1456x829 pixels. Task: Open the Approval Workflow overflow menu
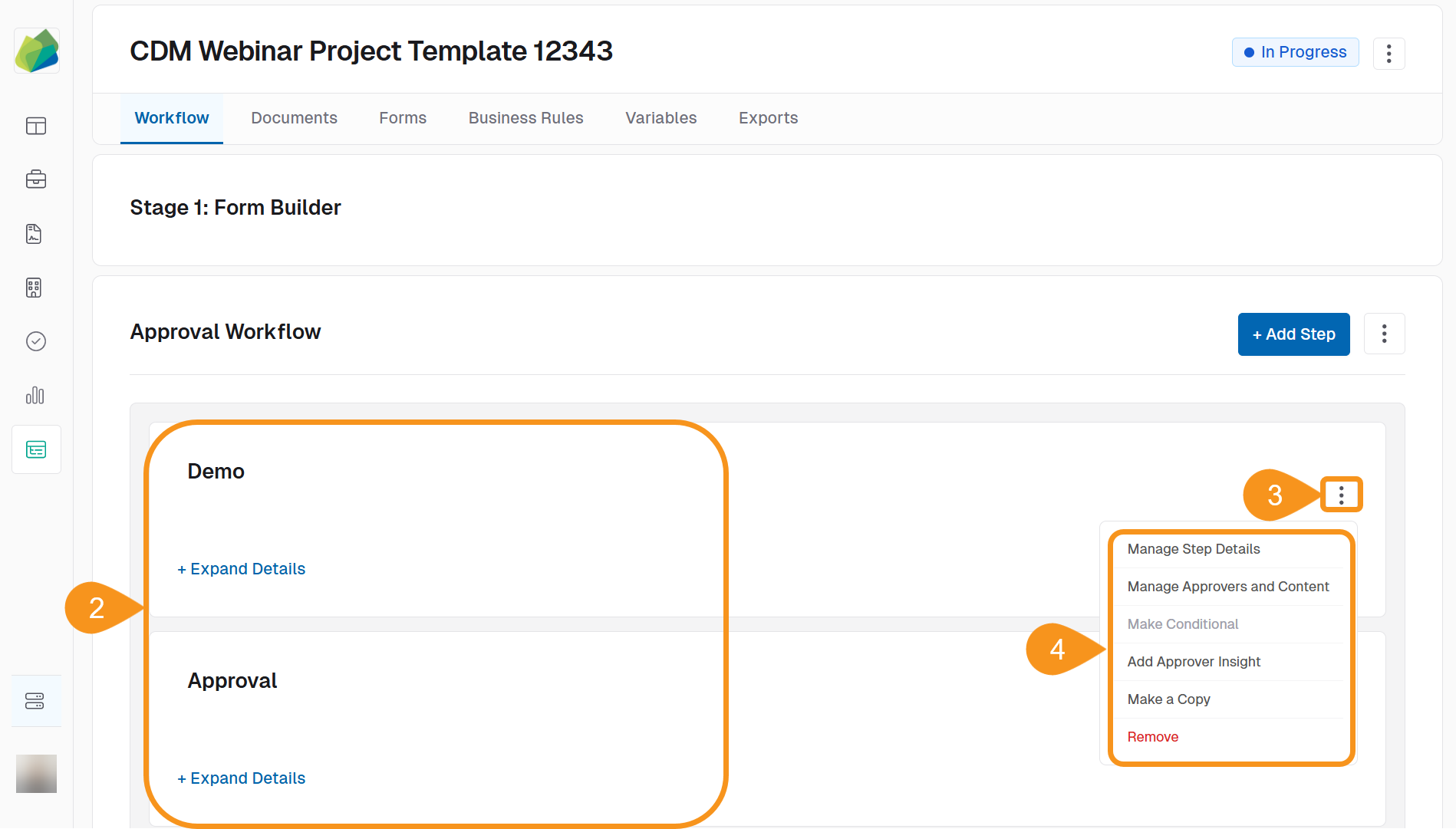[1384, 334]
